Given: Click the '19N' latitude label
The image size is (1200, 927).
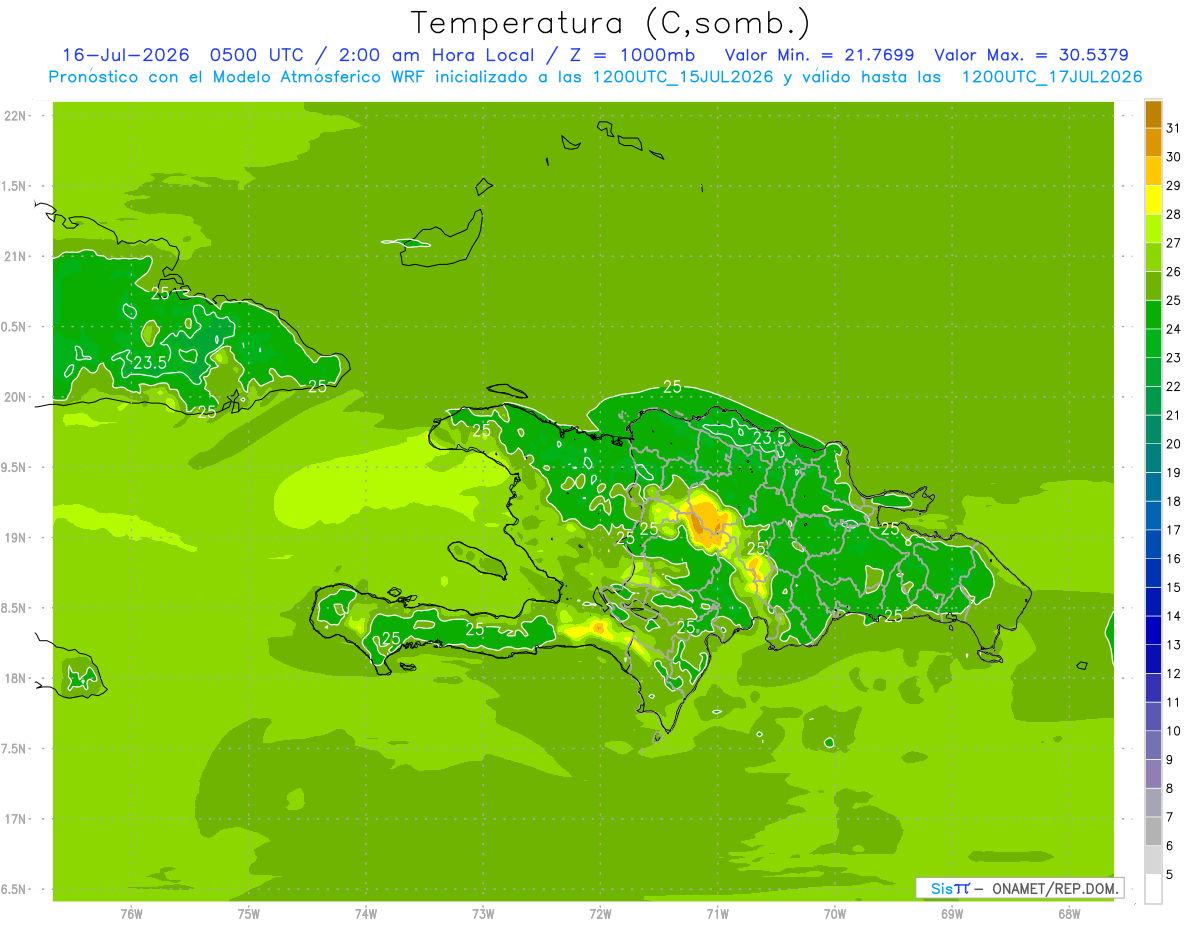Looking at the screenshot, I should 16,538.
